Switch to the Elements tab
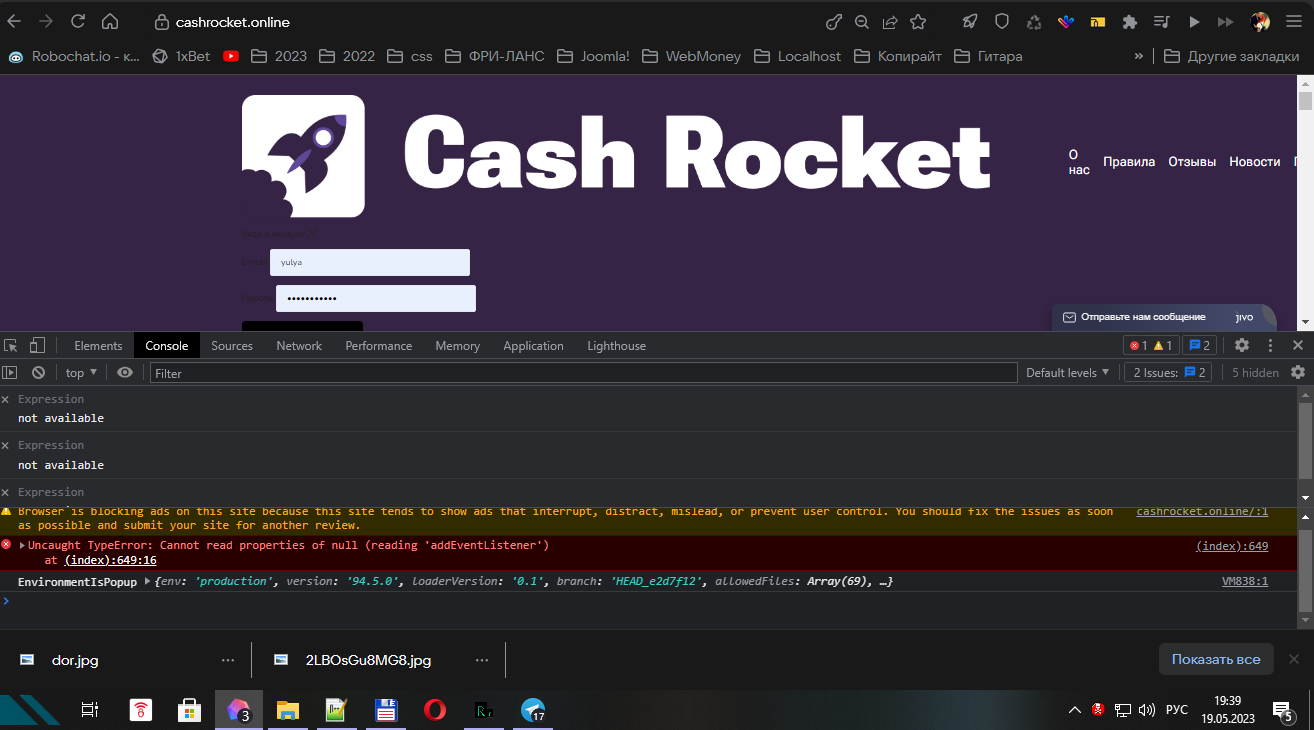1314x730 pixels. tap(98, 345)
